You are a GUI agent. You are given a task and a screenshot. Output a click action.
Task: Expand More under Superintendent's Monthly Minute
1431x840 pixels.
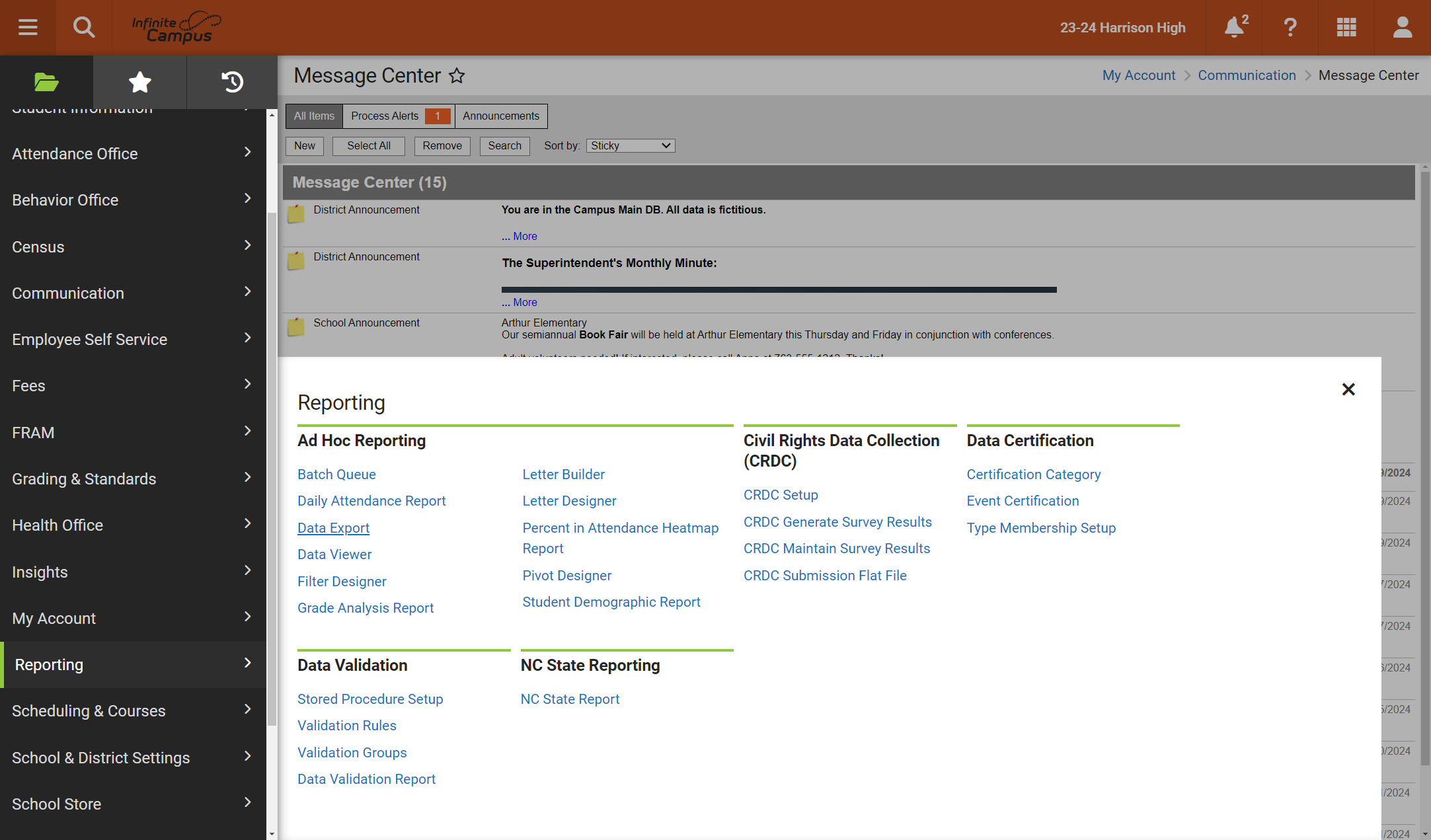520,302
